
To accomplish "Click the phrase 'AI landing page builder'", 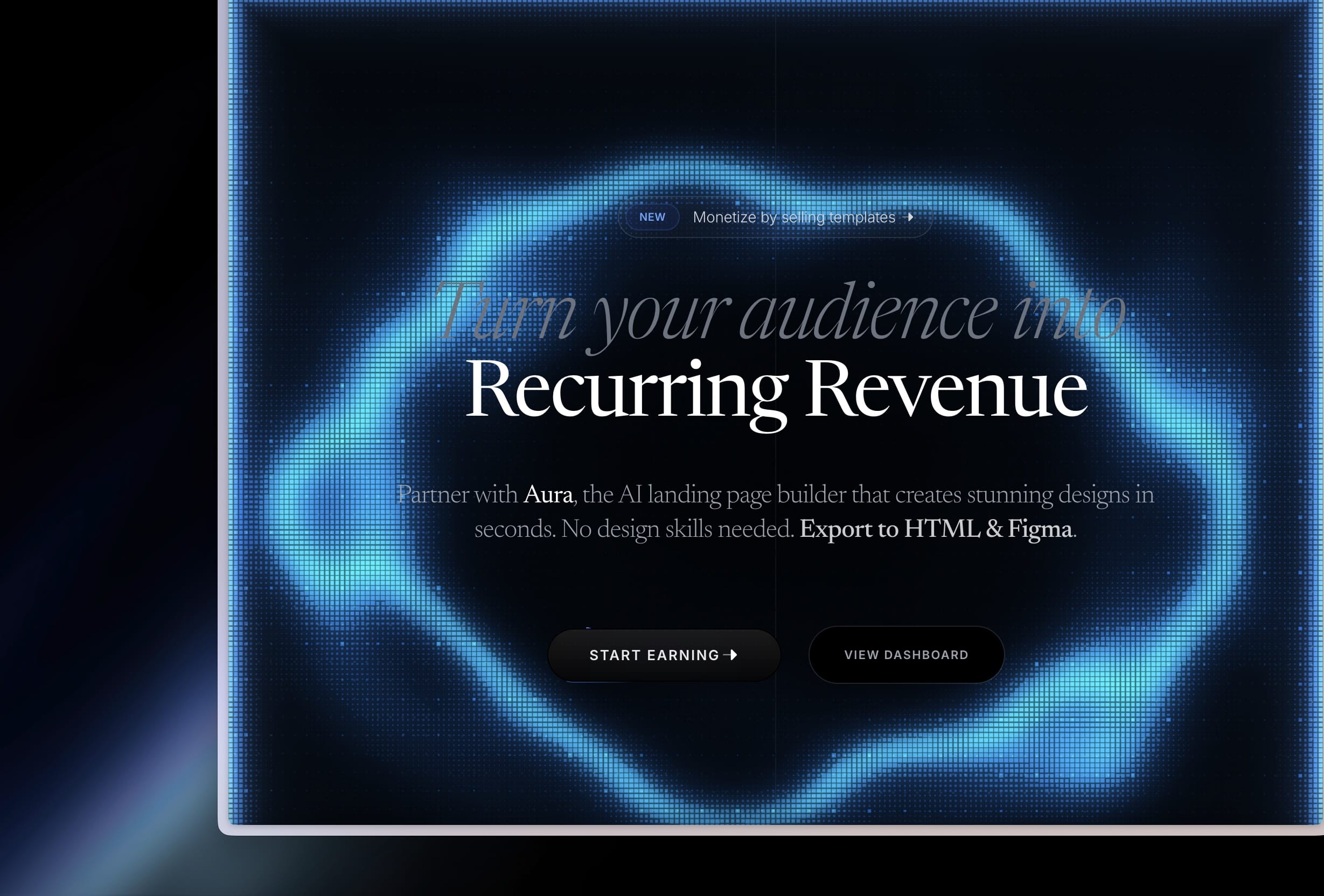I will point(731,494).
